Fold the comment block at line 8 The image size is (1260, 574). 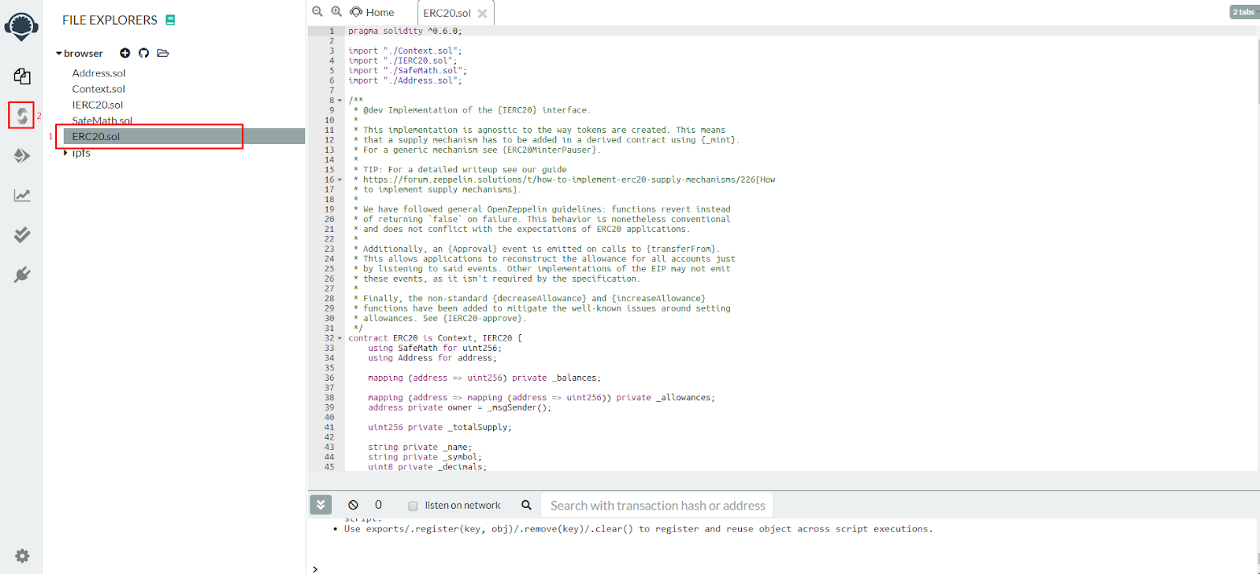(341, 100)
